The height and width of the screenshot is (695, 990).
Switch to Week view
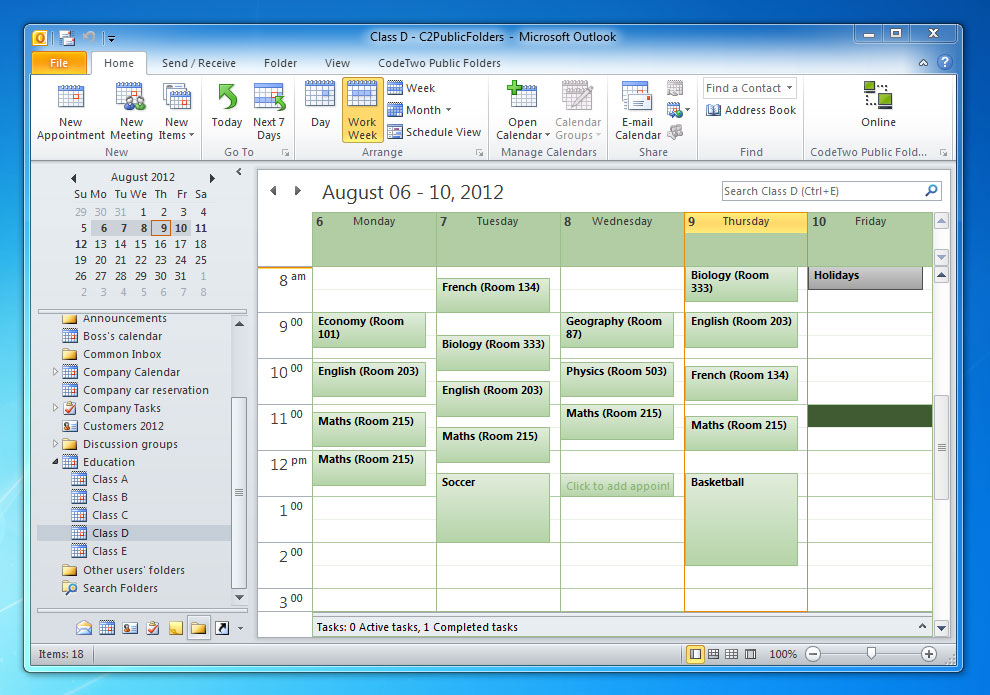[412, 88]
